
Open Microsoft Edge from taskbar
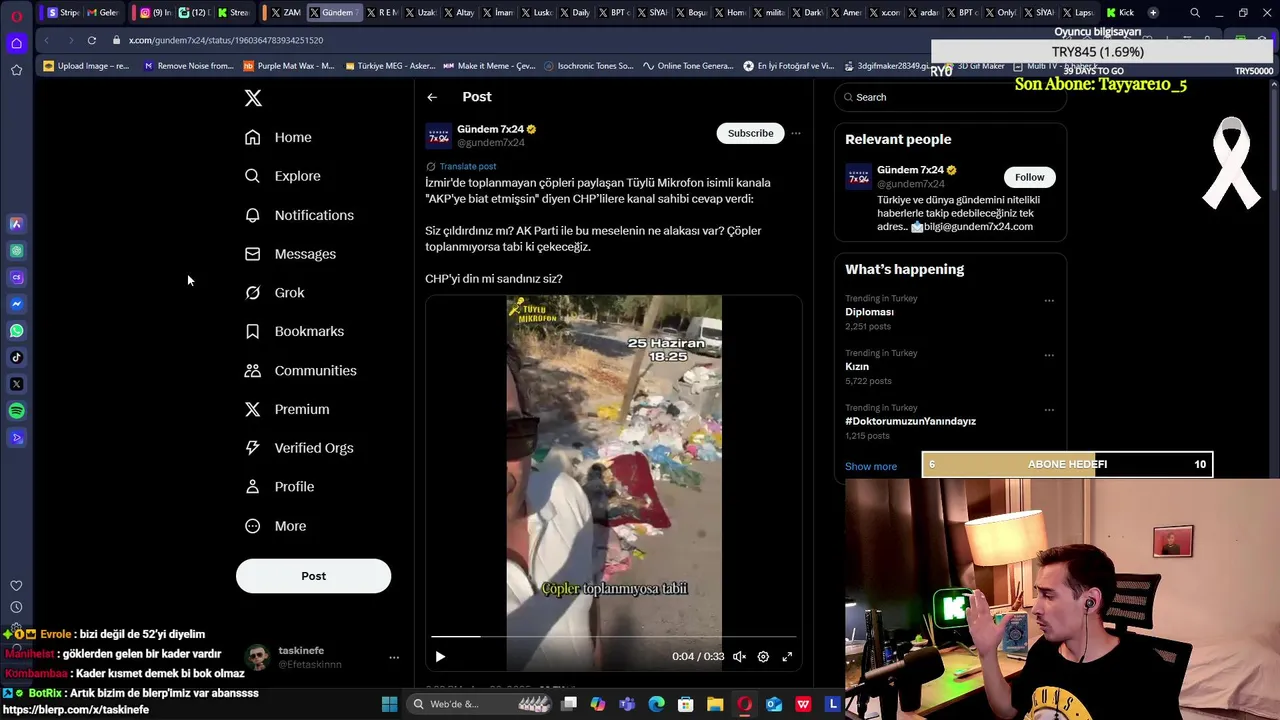[x=656, y=704]
